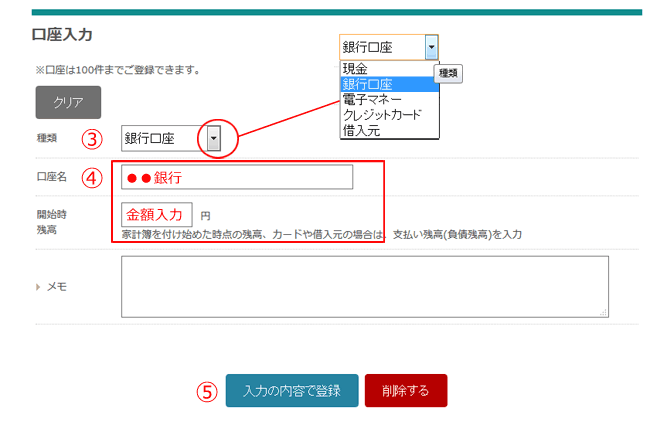Open the 種類 dropdown showing 銀行口座
650x425 pixels.
(x=171, y=138)
